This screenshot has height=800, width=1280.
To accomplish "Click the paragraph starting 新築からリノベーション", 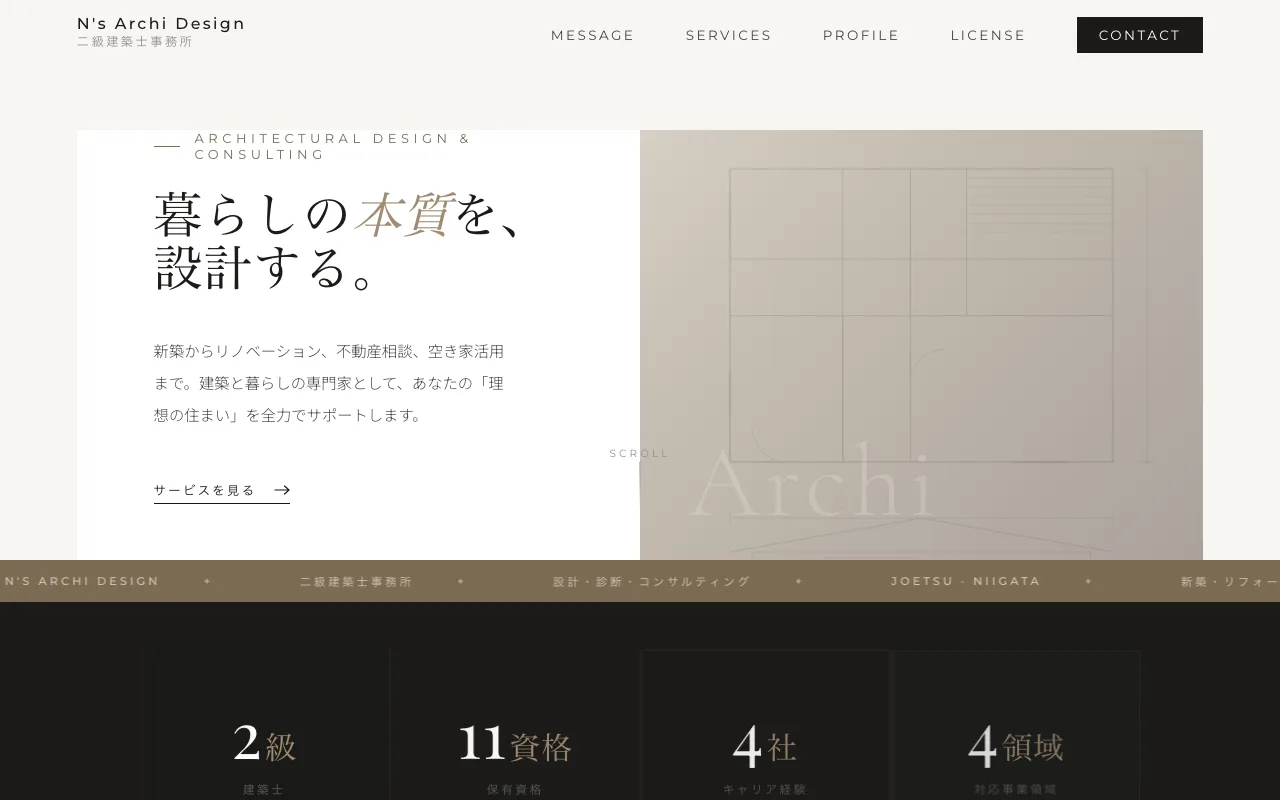I will click(x=331, y=383).
